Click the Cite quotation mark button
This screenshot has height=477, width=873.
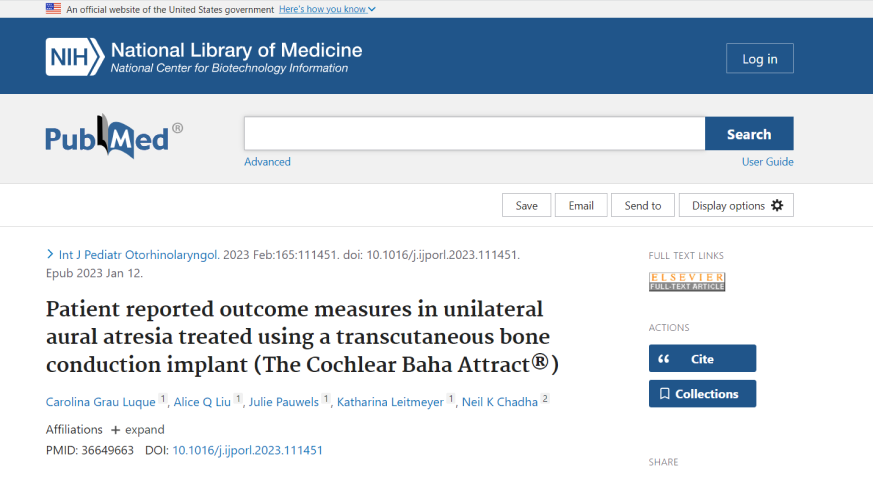pos(702,358)
